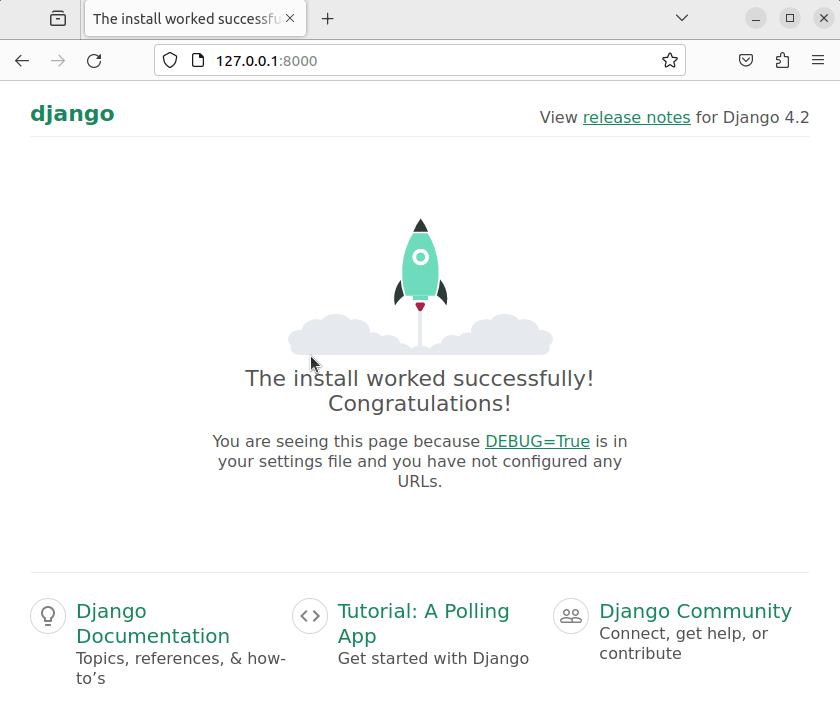Open the Save to Pocket icon
840x705 pixels.
746,61
